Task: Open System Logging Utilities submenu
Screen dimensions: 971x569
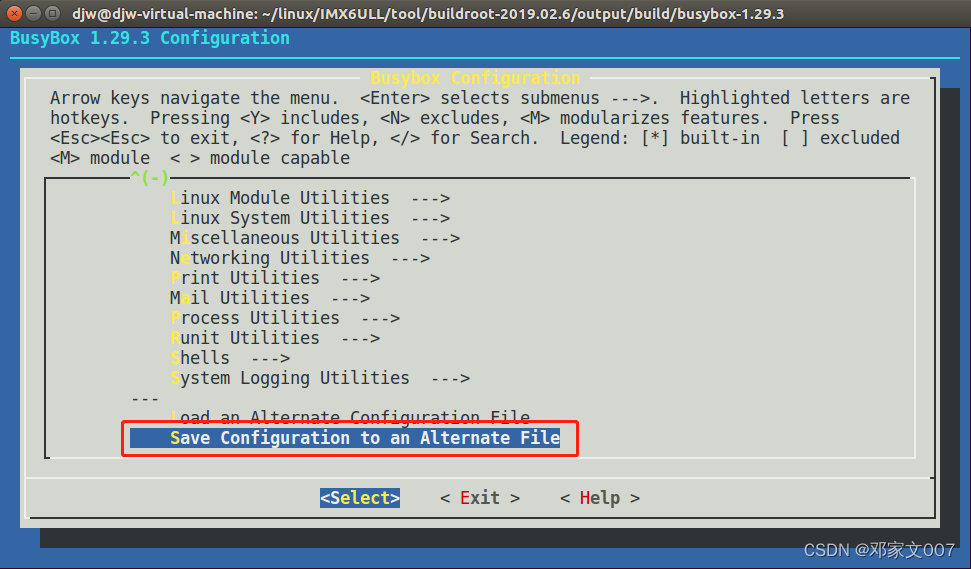Action: point(320,378)
